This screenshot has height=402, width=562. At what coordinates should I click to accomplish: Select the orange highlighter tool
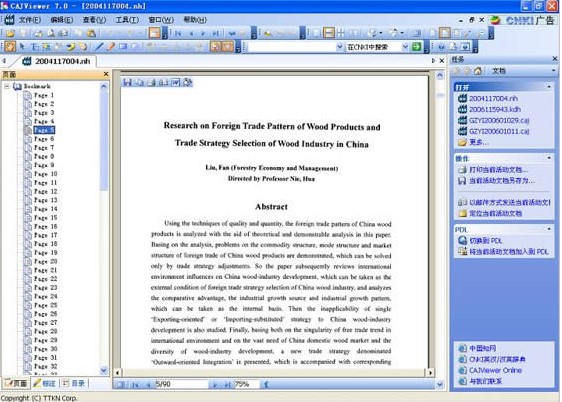coord(111,47)
